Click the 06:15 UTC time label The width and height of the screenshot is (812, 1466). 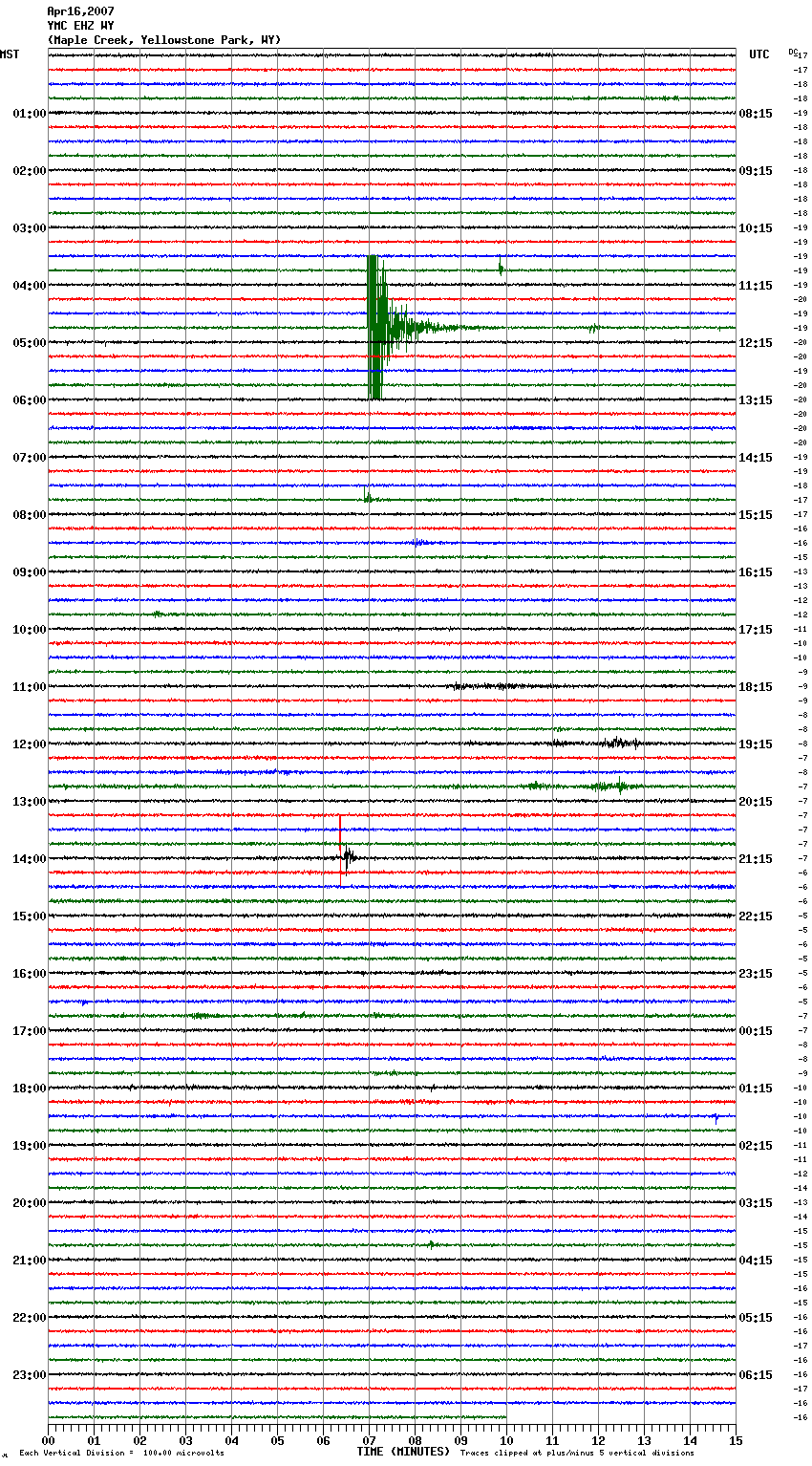[756, 1375]
